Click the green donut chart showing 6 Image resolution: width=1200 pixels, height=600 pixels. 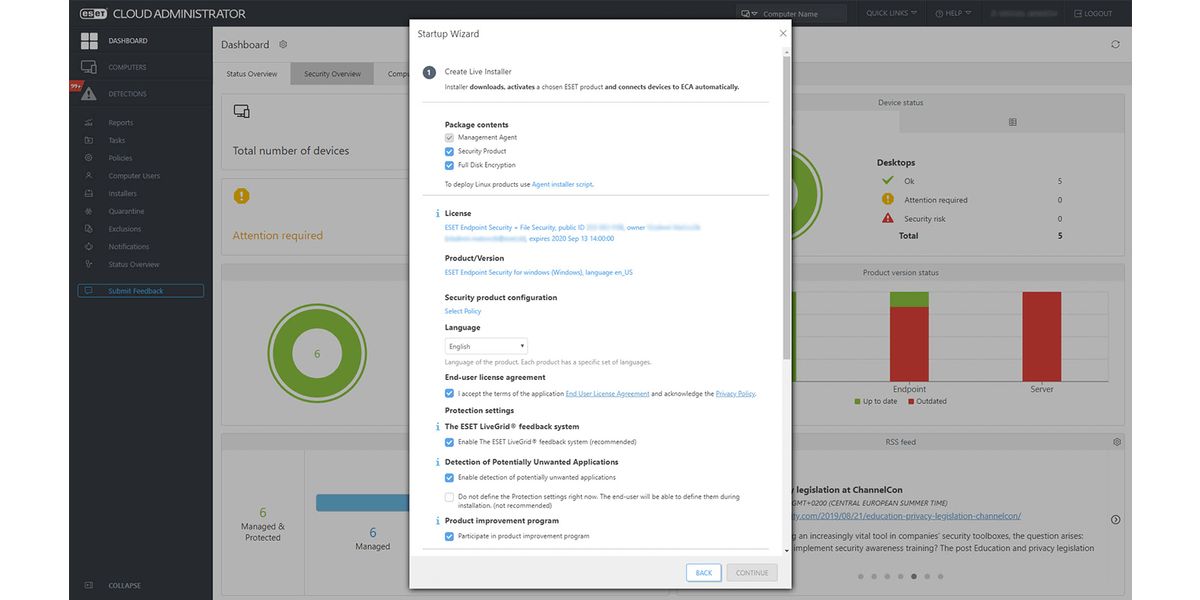pos(317,354)
